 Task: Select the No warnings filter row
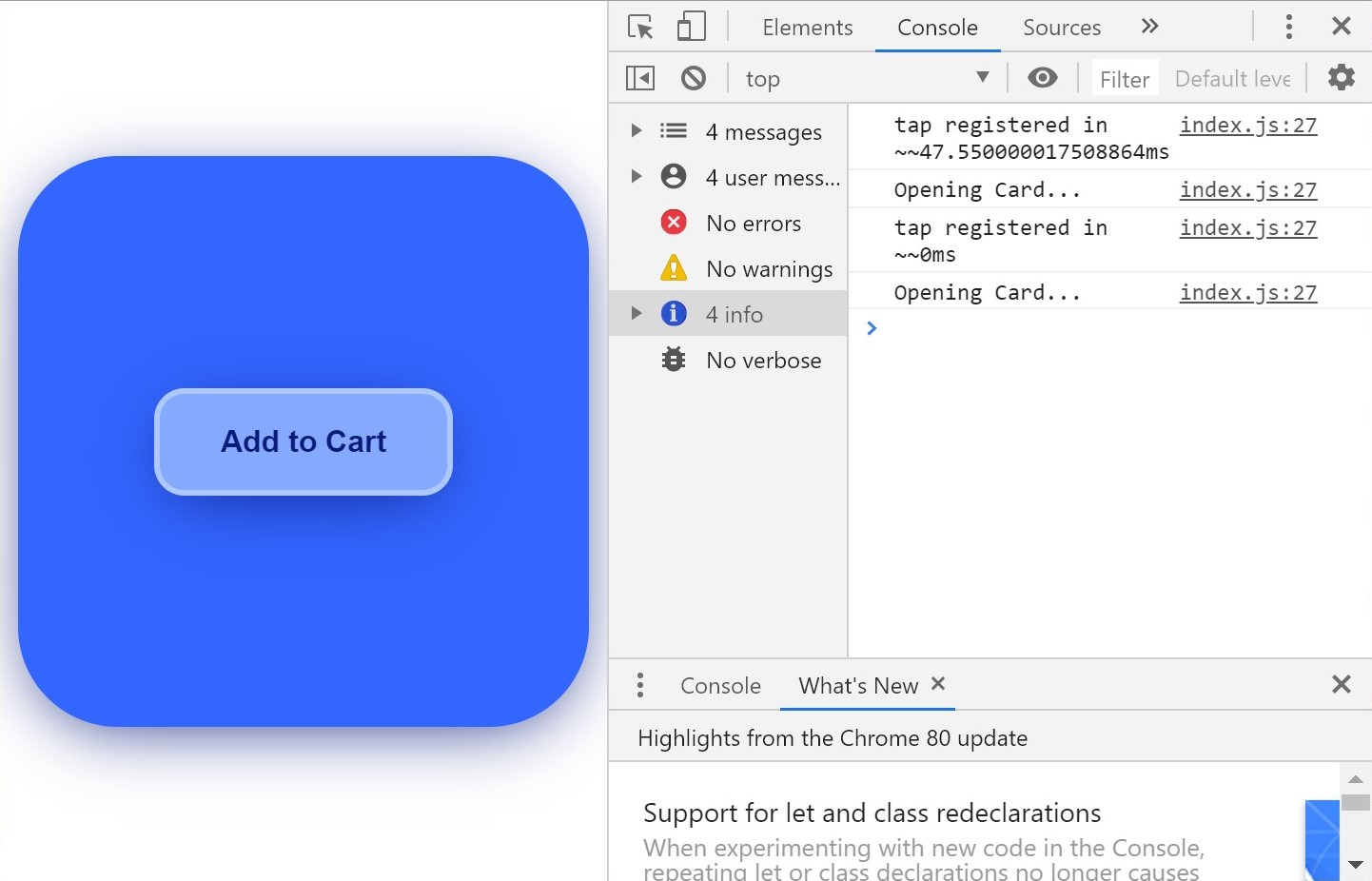[x=728, y=268]
